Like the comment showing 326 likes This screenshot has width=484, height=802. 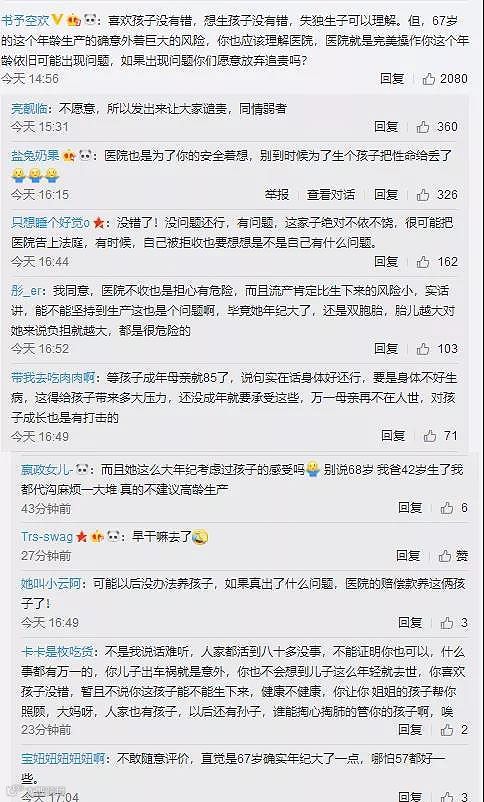click(423, 195)
